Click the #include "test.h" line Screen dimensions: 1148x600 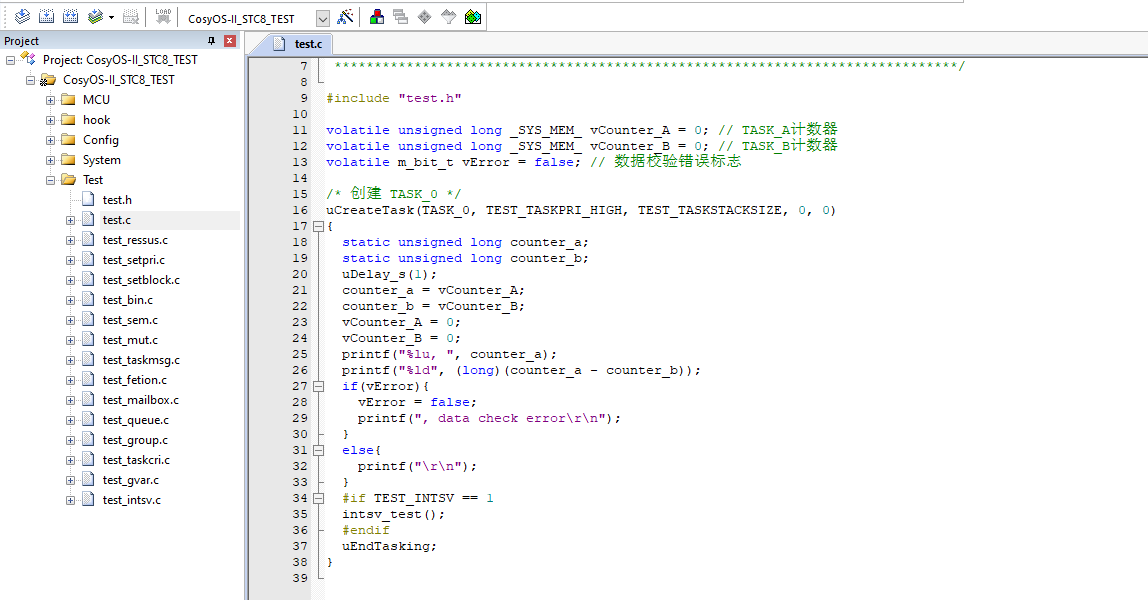394,98
